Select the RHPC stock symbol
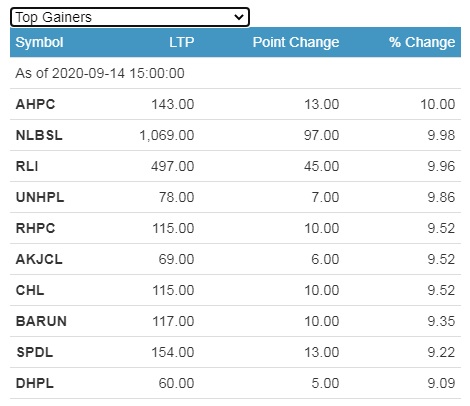This screenshot has height=406, width=470. click(35, 228)
